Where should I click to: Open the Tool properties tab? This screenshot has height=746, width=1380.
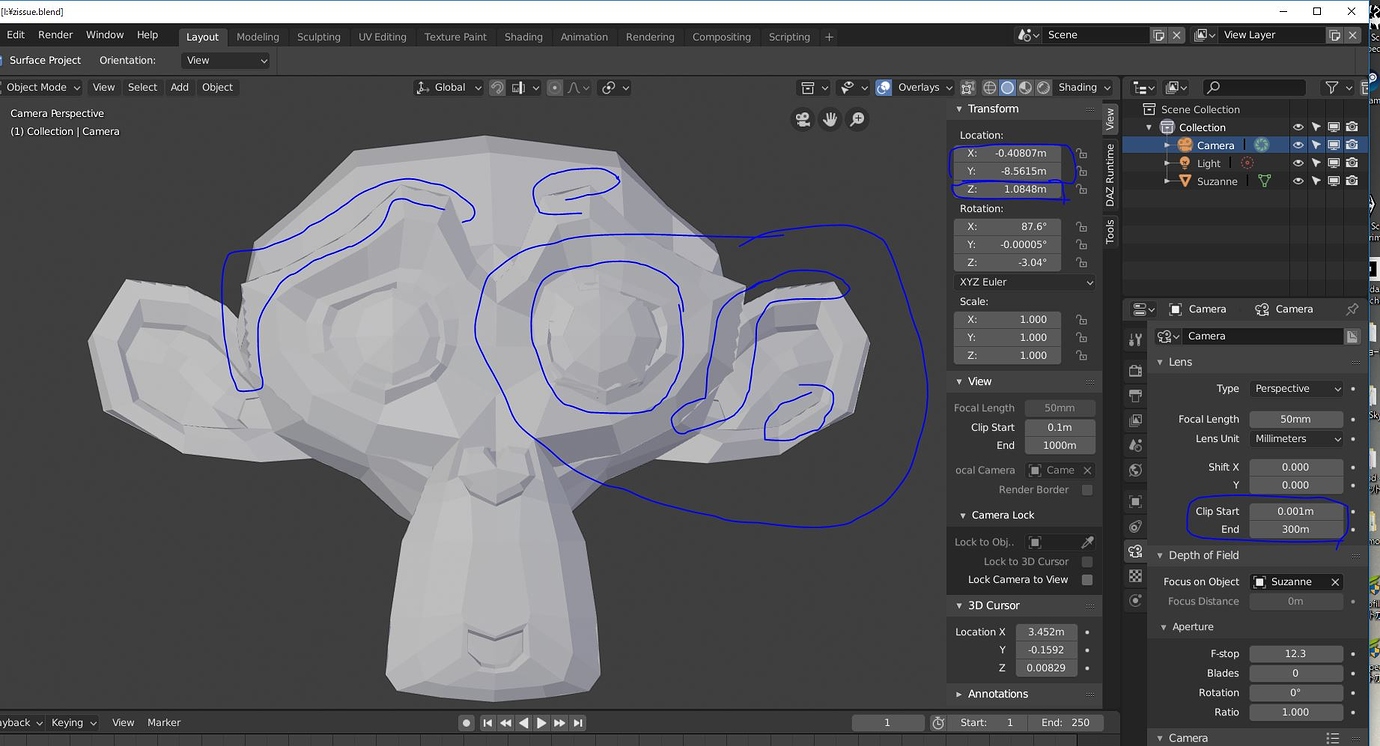[x=1135, y=340]
